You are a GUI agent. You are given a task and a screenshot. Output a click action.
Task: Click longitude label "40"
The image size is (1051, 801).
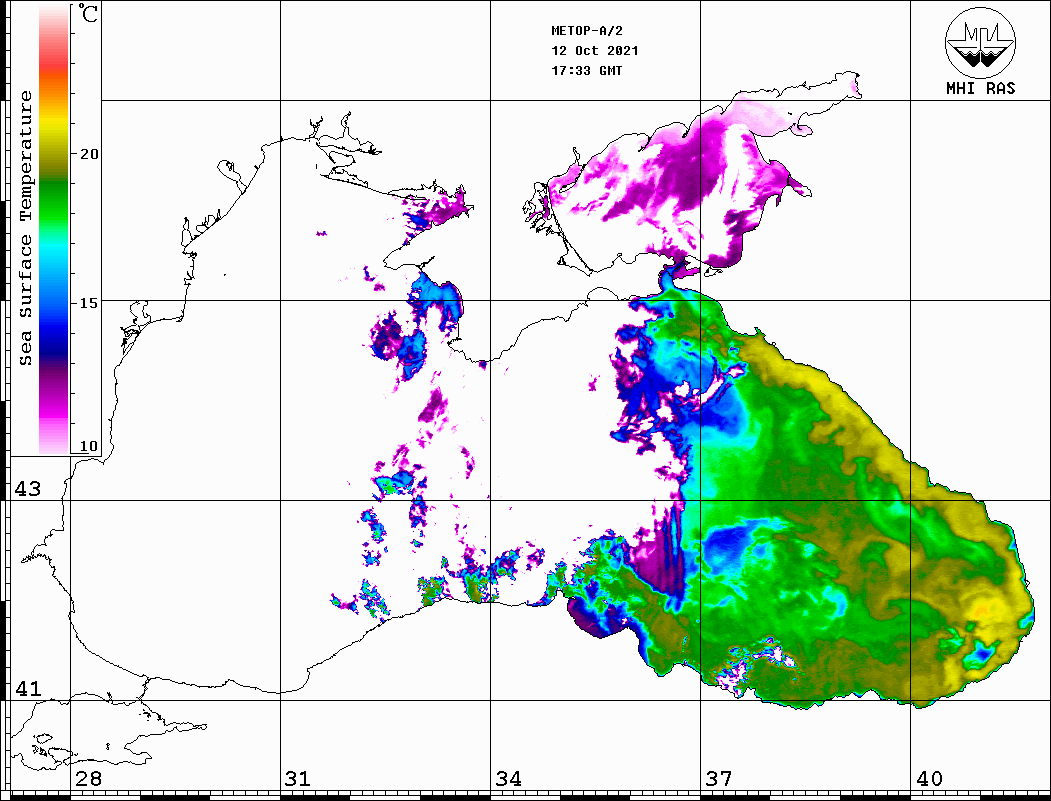(x=929, y=779)
